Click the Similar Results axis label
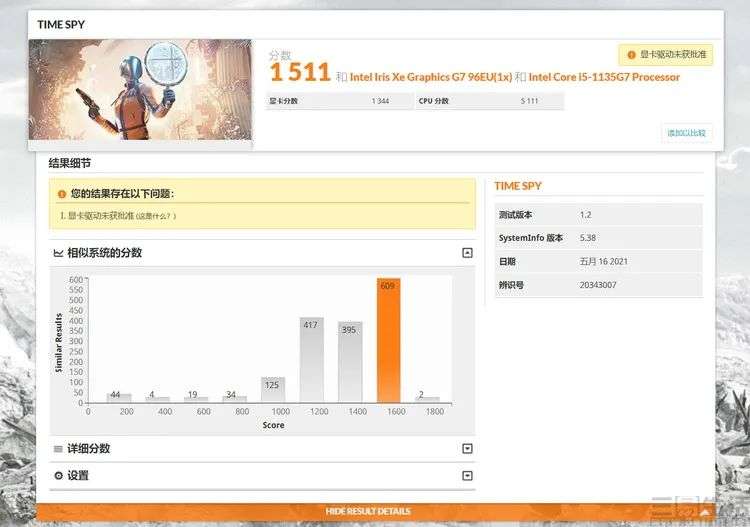Image resolution: width=750 pixels, height=527 pixels. coord(59,342)
